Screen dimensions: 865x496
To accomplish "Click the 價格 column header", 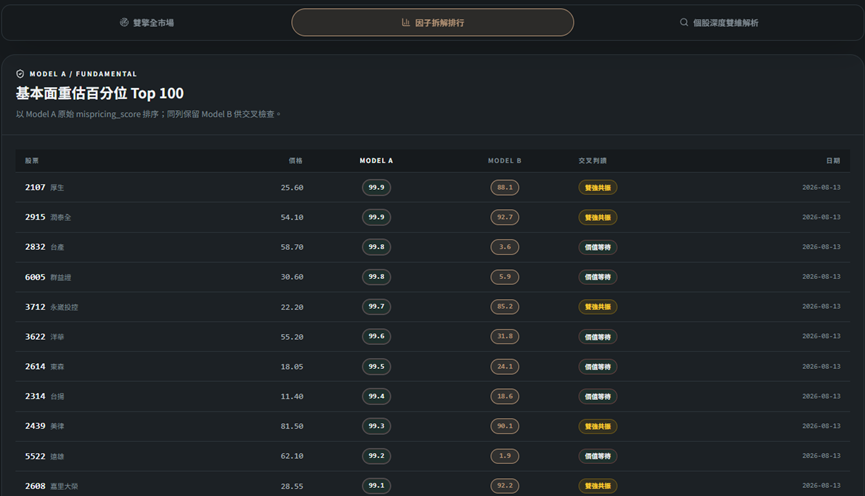I will pyautogui.click(x=296, y=161).
